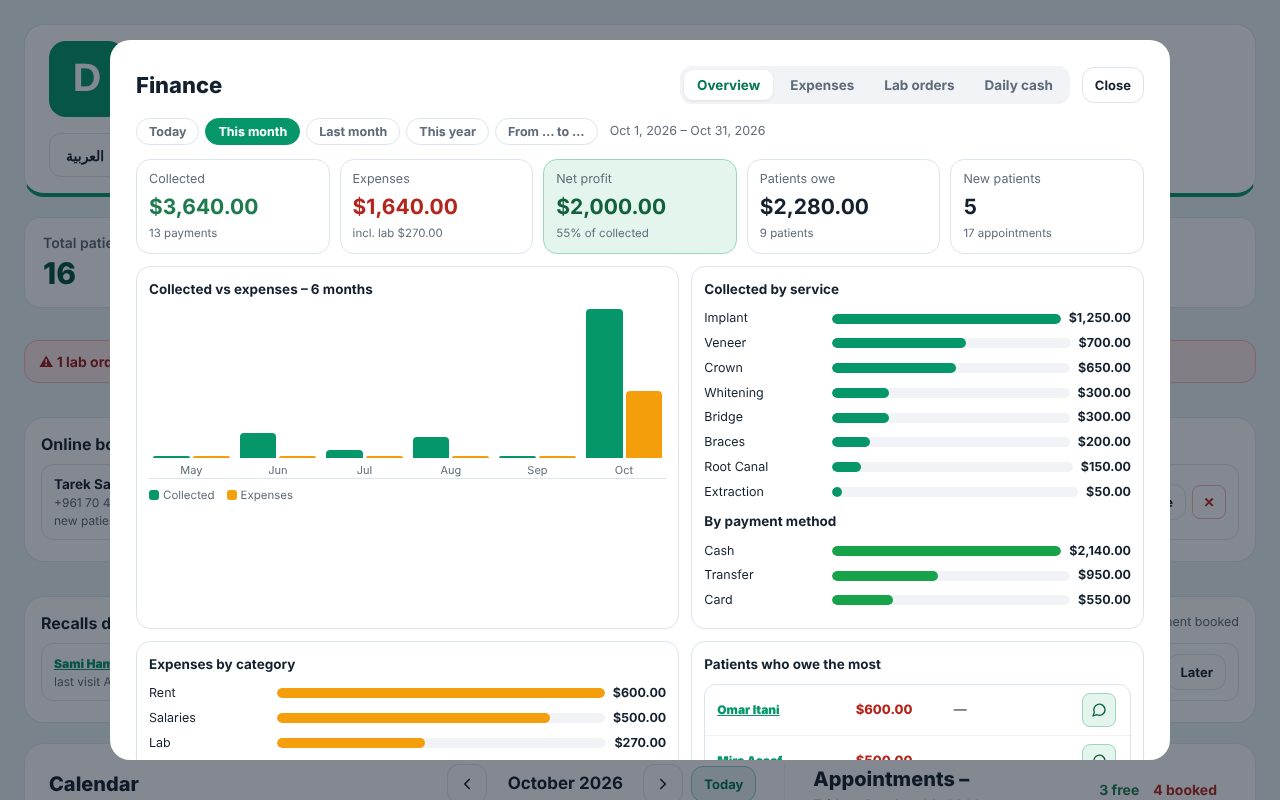Click Later on the recall in background

[x=1196, y=672]
